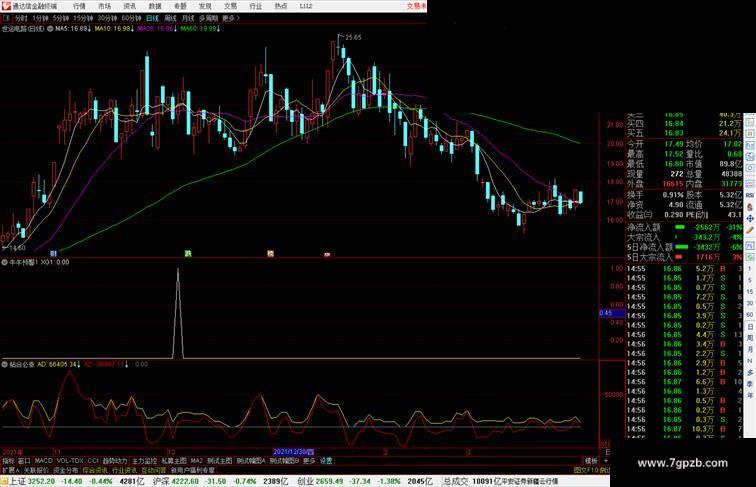
Task: Switch chart to 1分钟 period
Action: coord(40,18)
